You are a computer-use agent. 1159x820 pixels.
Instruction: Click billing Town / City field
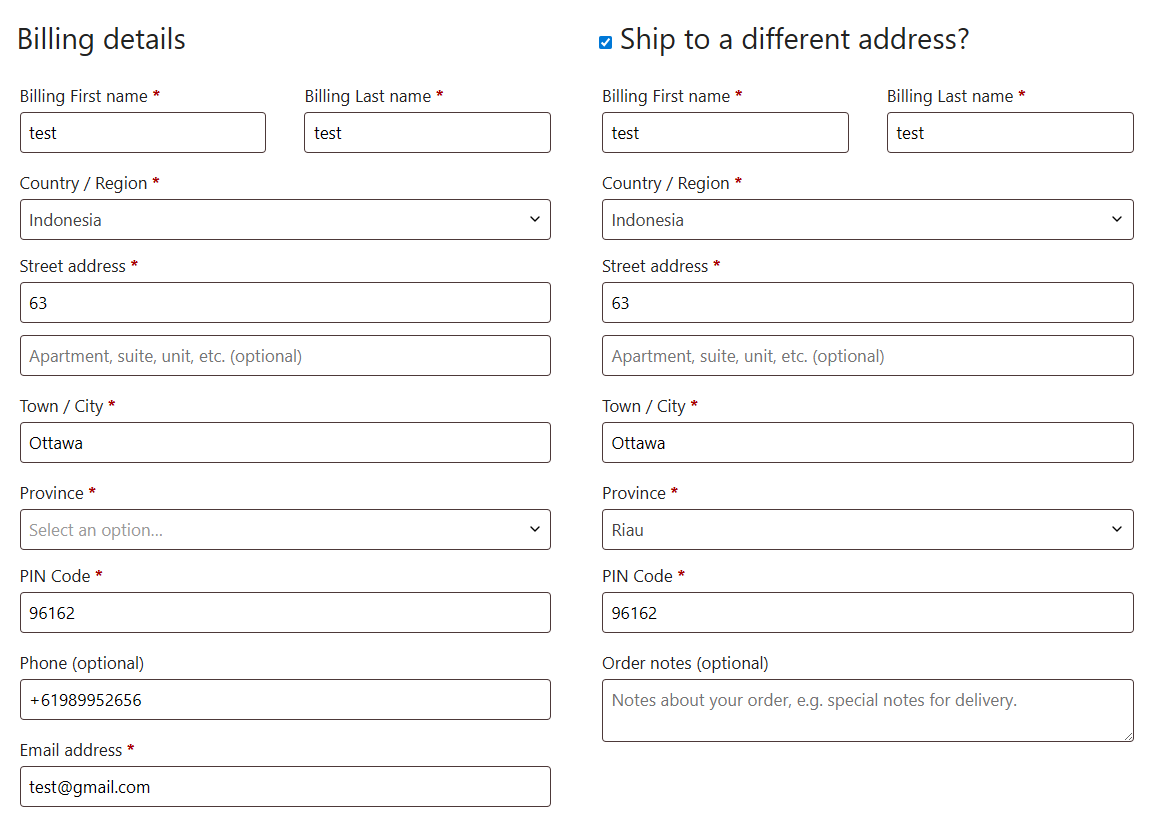(285, 443)
